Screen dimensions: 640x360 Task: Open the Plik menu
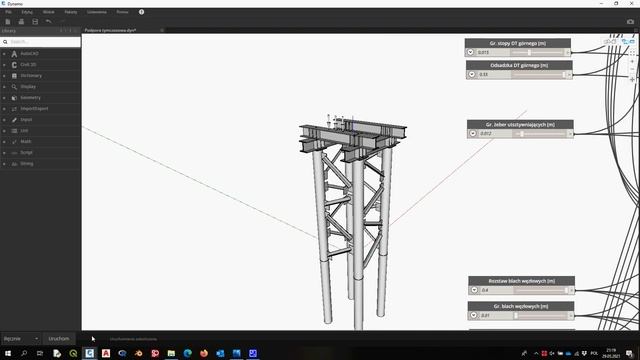[x=8, y=12]
